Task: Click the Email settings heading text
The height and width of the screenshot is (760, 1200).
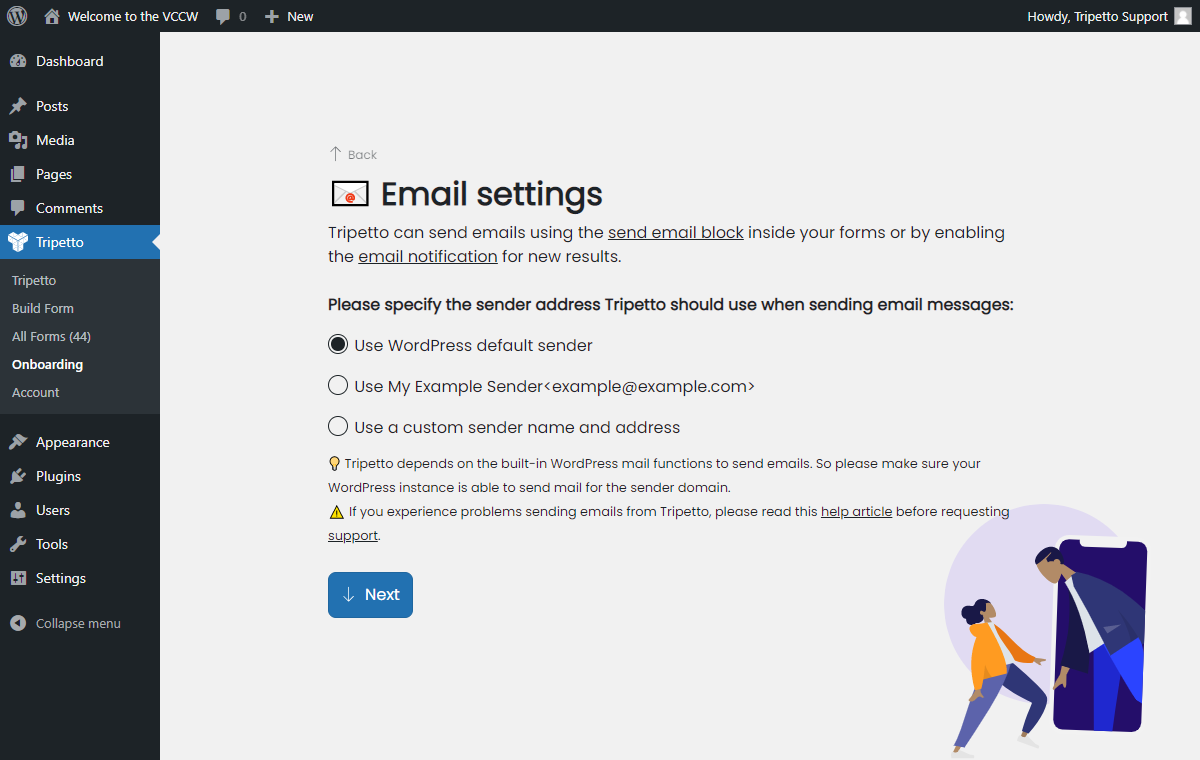Action: coord(492,194)
